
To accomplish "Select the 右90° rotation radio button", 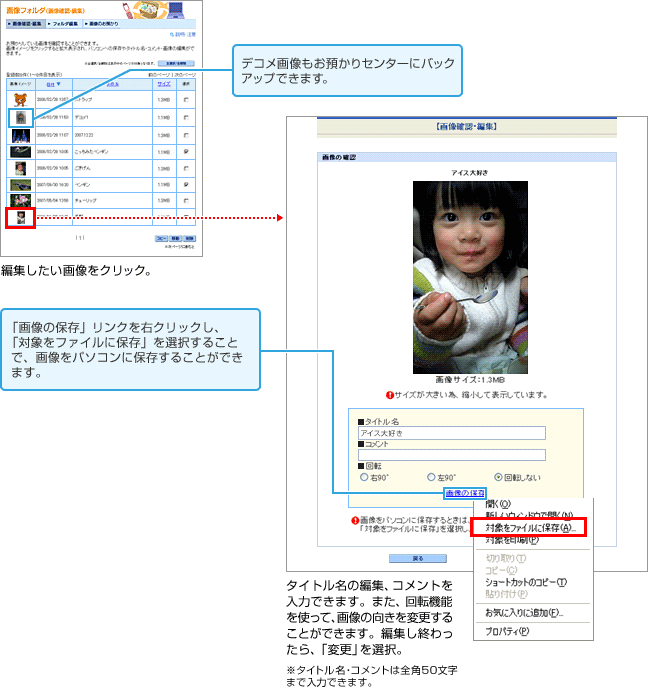I will (364, 477).
